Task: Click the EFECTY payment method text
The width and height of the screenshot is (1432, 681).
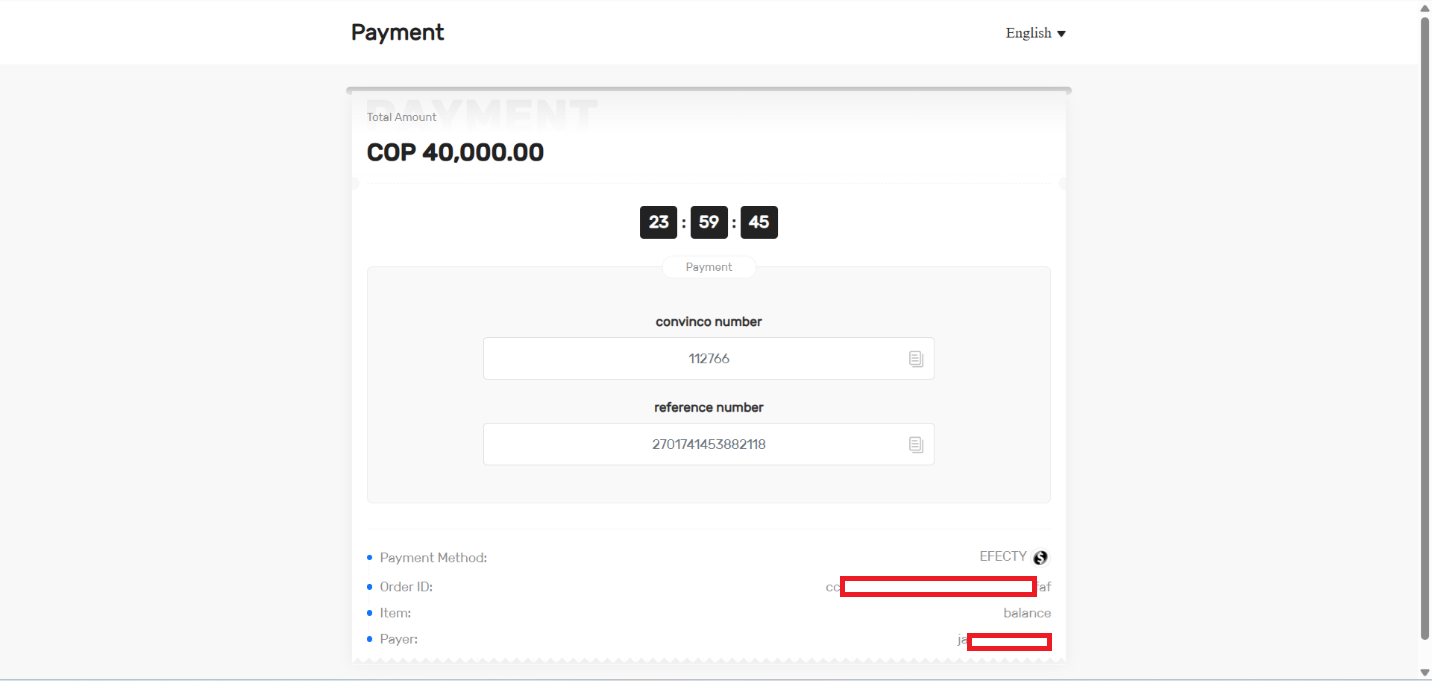Action: [1002, 557]
